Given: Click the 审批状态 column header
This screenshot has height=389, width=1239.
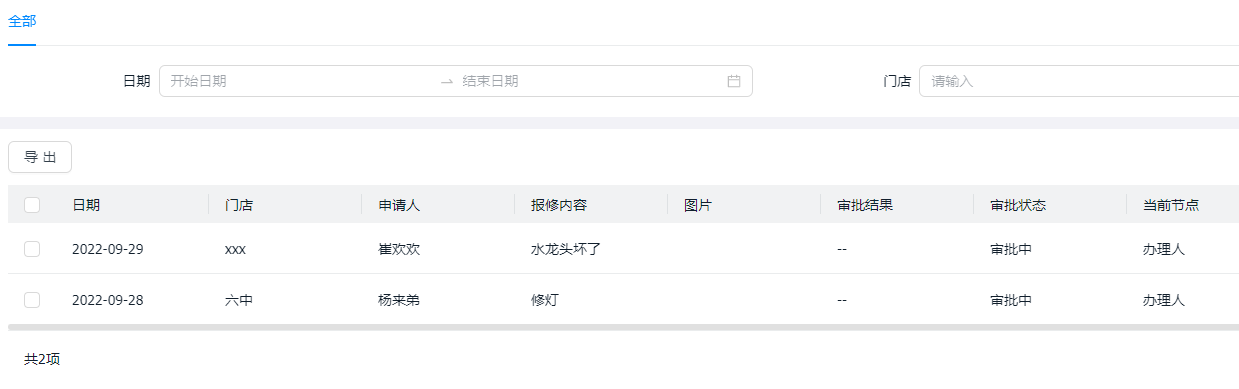Looking at the screenshot, I should point(1018,205).
